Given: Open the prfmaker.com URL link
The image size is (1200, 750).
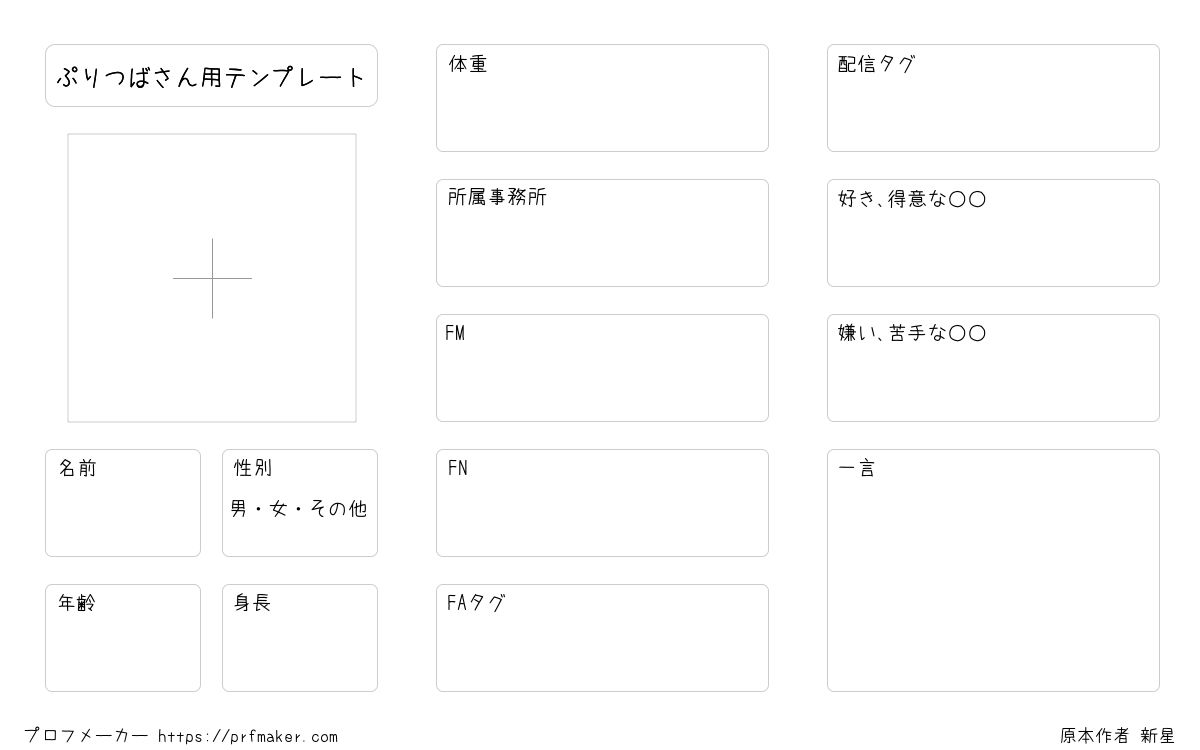Looking at the screenshot, I should click(248, 737).
